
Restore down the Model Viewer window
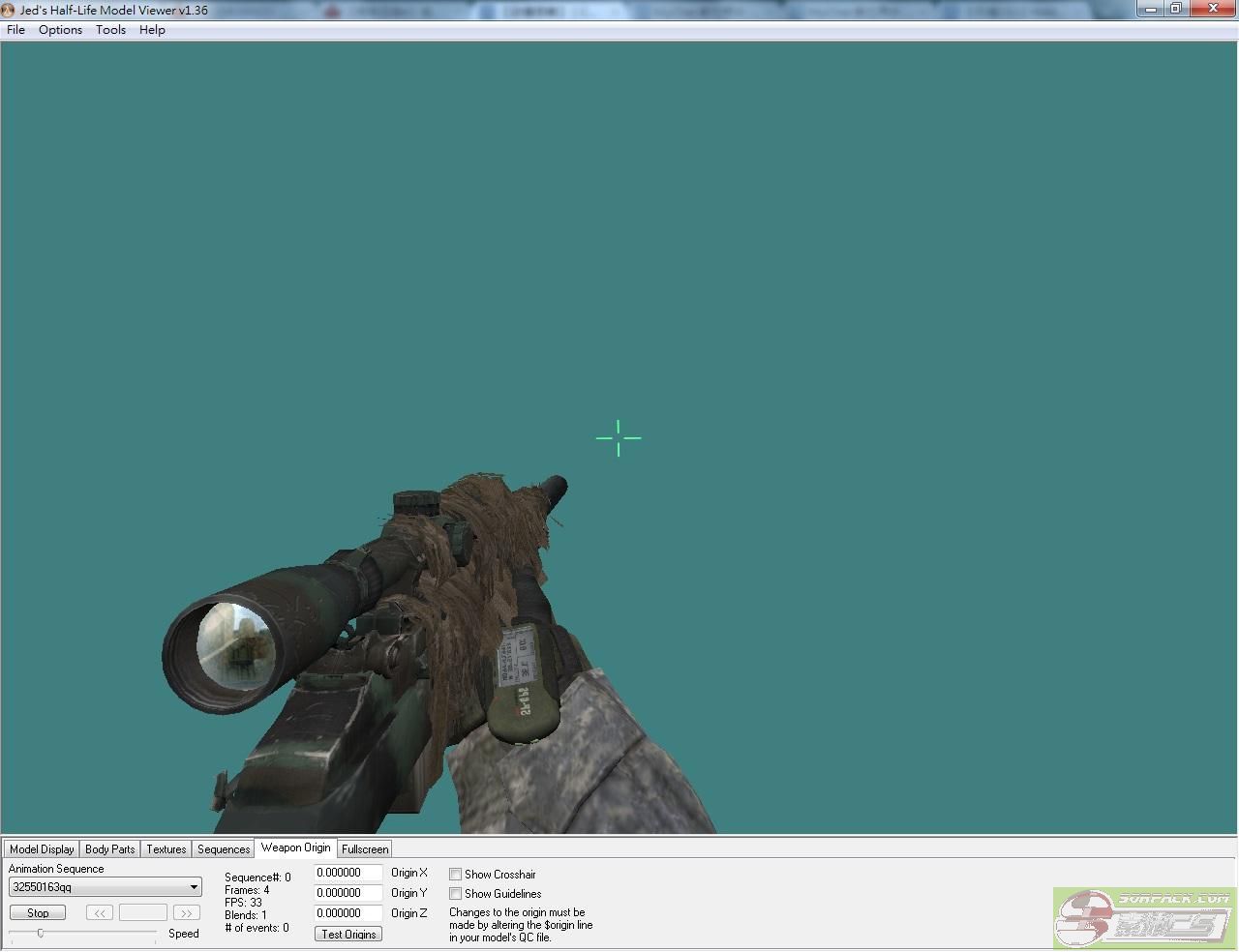coord(1176,9)
